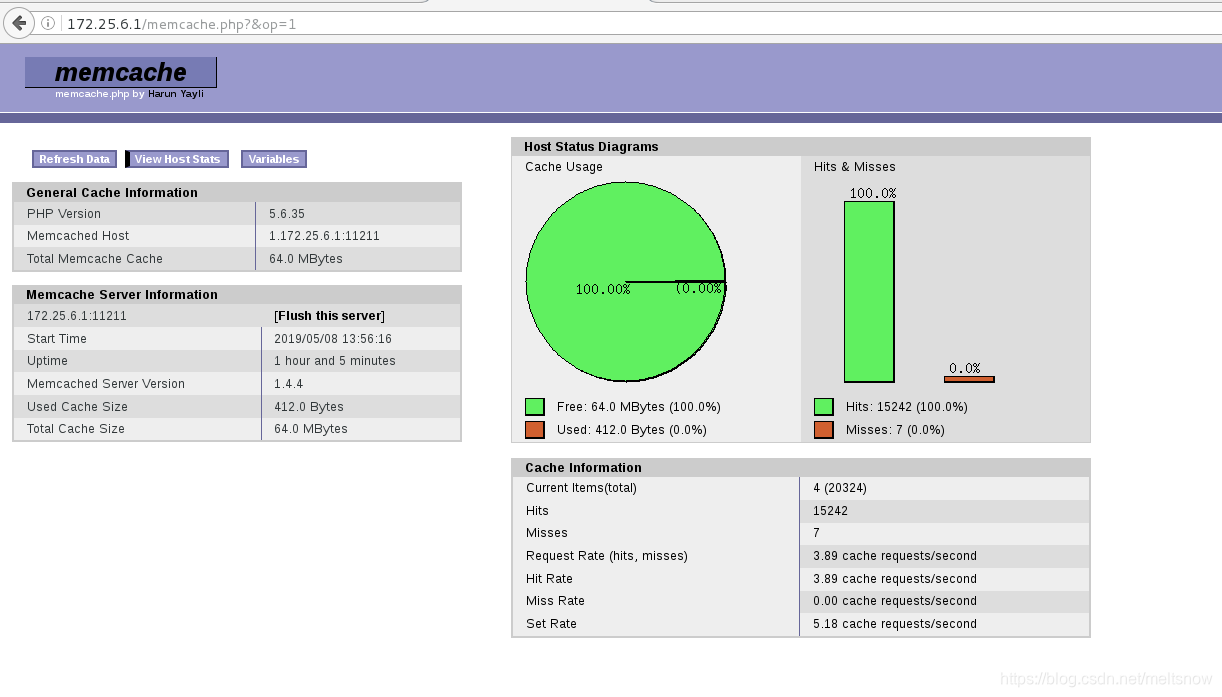Click the Hits: 15242 (100.0%) legend text
The width and height of the screenshot is (1222, 697).
click(x=907, y=407)
